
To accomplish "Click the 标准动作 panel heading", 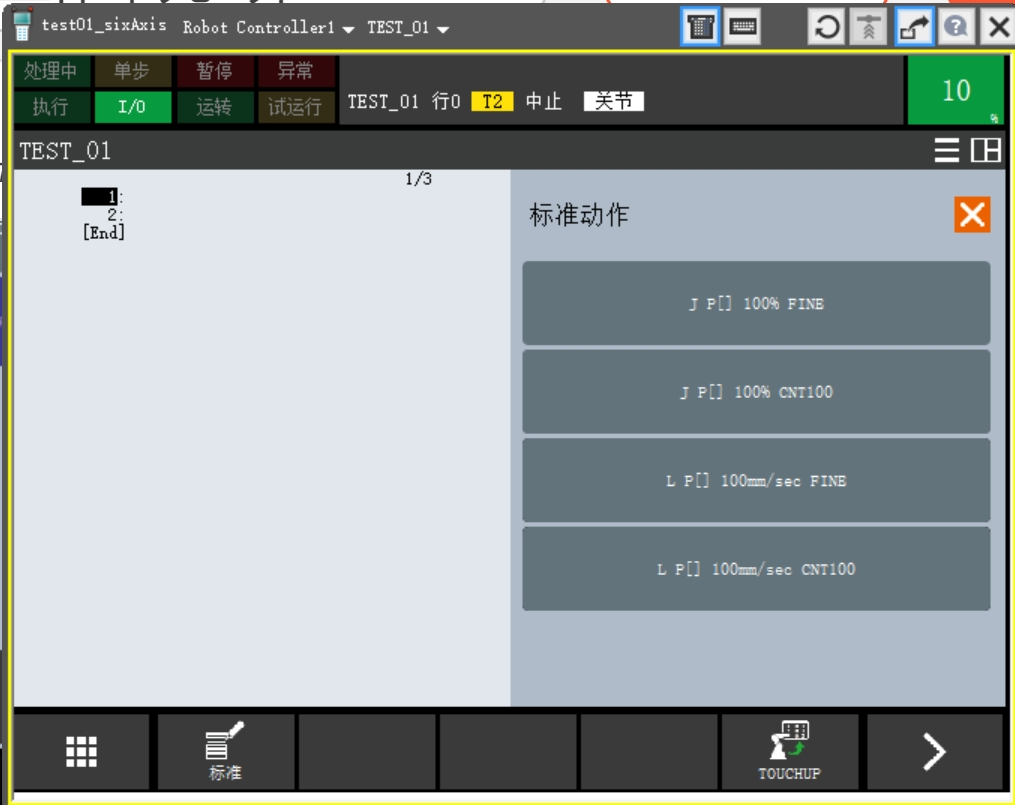I will click(579, 215).
